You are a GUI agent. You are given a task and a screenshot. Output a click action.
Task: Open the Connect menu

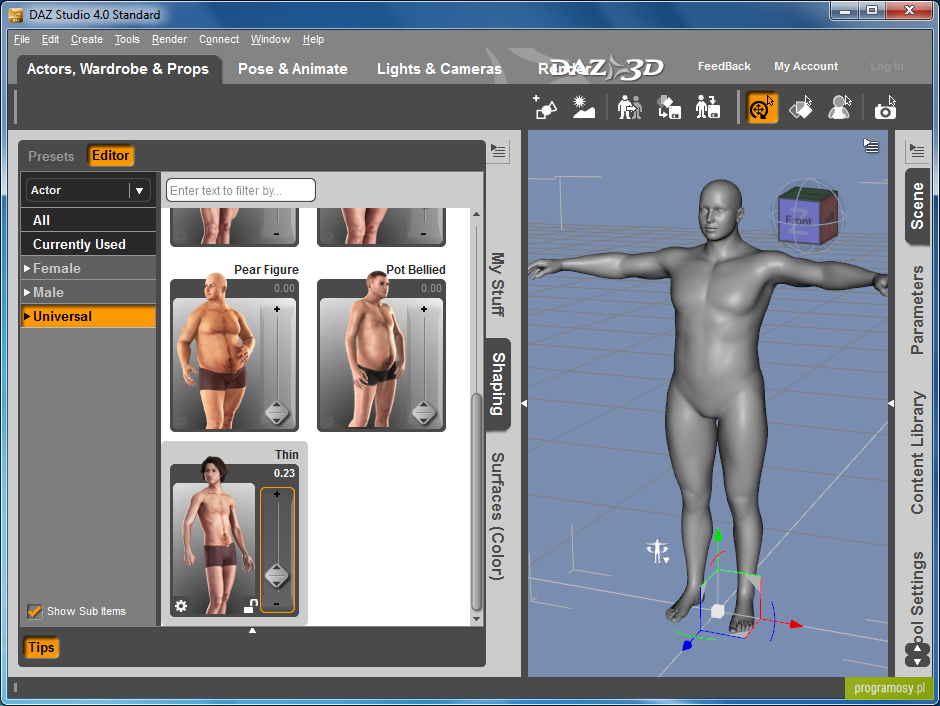(219, 40)
